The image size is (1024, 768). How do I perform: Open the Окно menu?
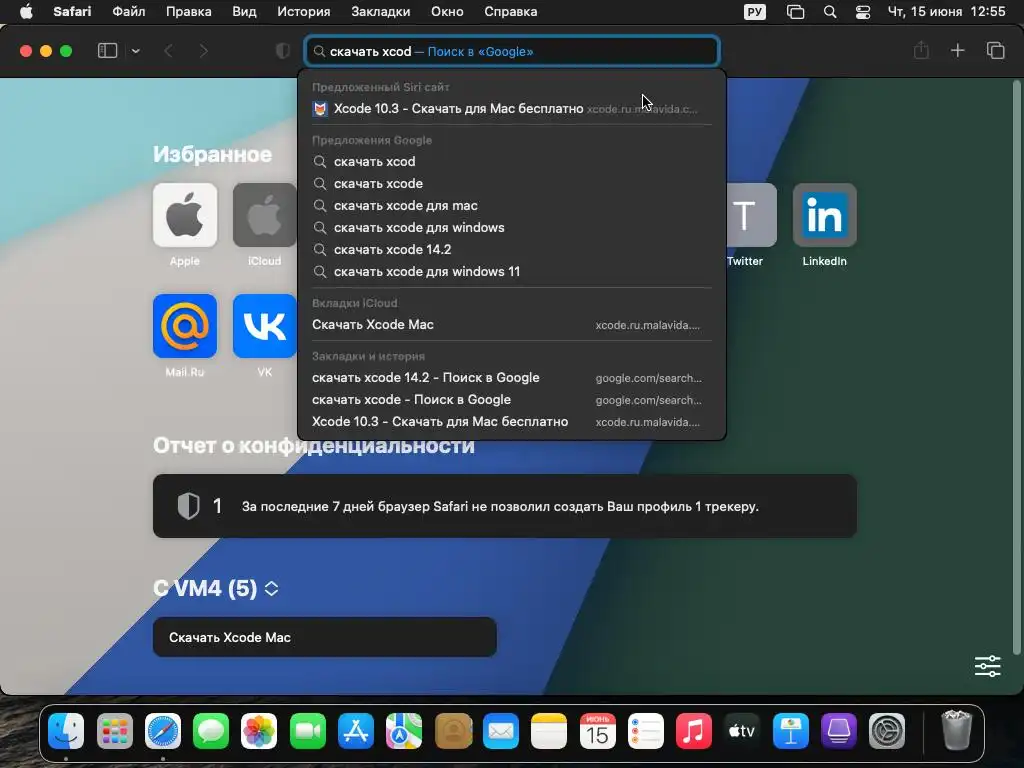point(447,12)
